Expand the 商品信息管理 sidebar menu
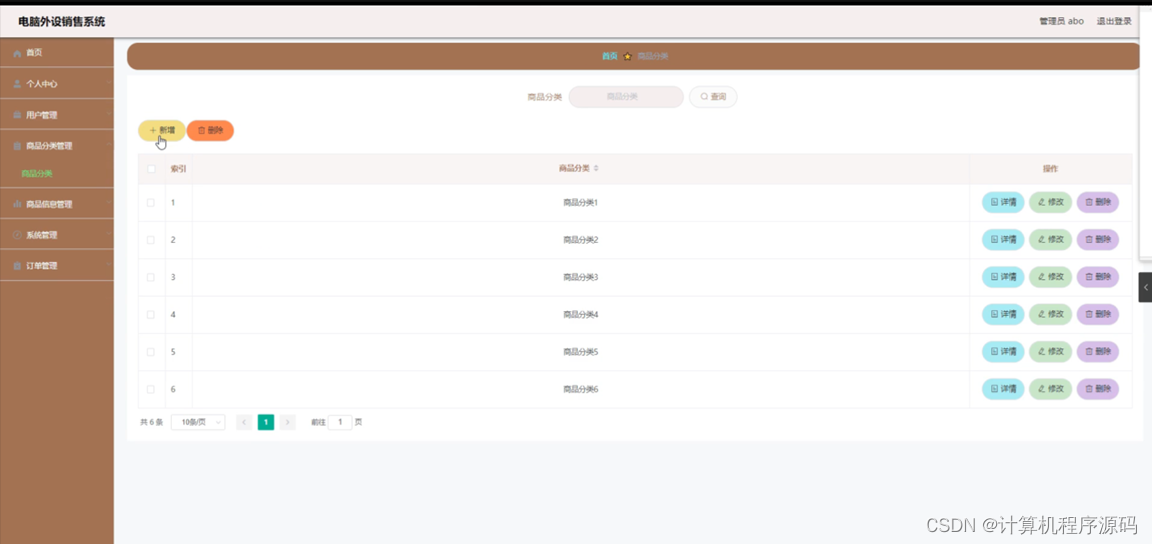 (x=57, y=204)
